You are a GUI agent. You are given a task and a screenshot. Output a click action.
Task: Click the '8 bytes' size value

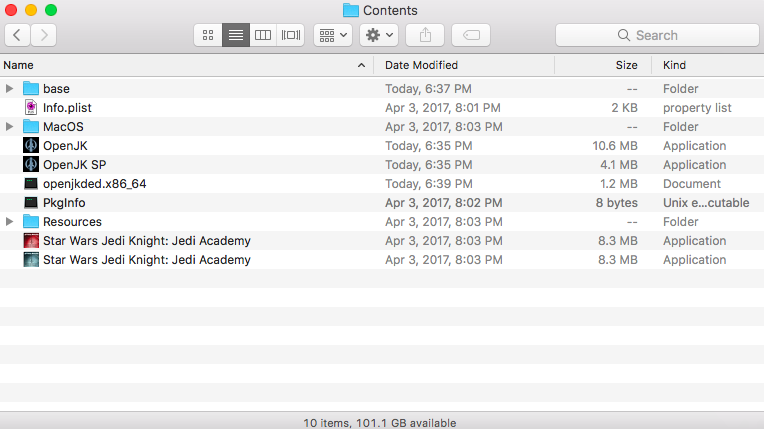click(x=616, y=203)
